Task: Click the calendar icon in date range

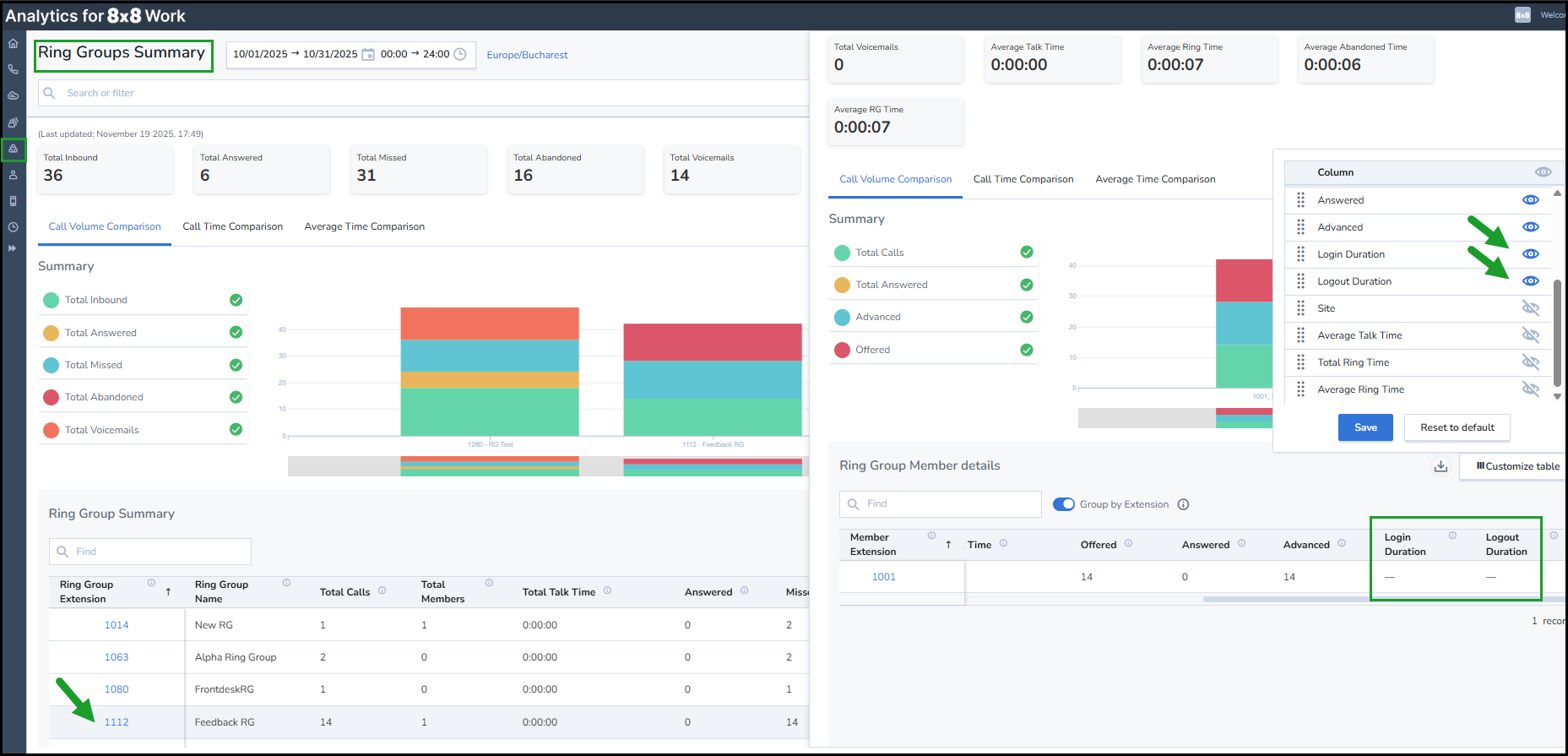Action: [368, 54]
